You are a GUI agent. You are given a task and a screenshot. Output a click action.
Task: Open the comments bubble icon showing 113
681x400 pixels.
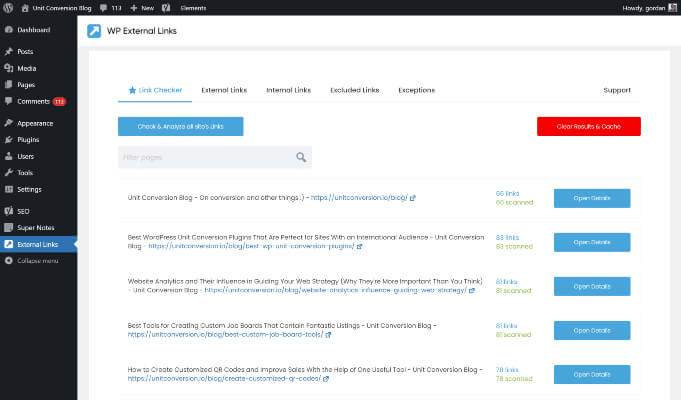[x=103, y=8]
